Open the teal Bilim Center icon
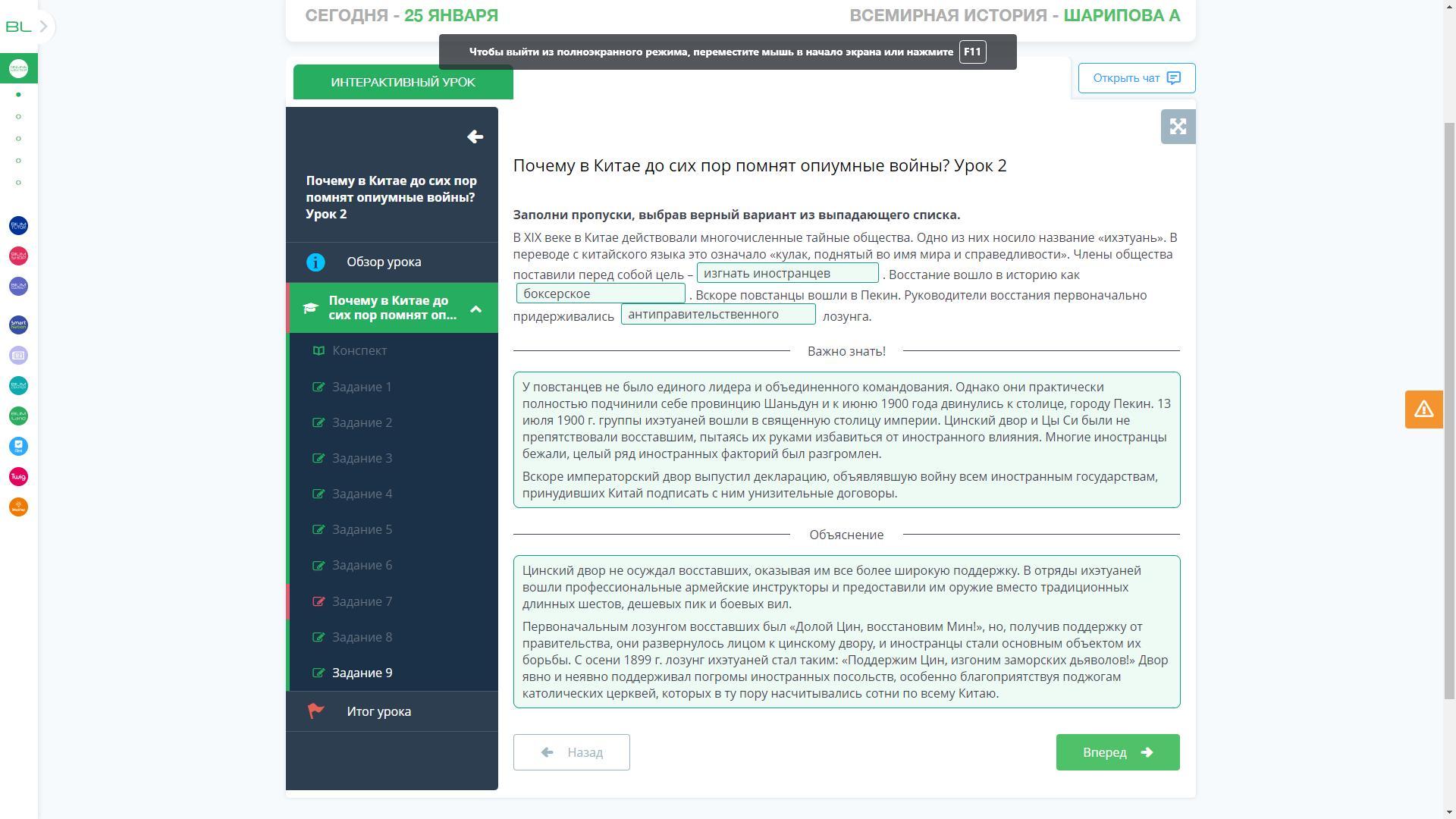This screenshot has width=1456, height=819. (18, 385)
